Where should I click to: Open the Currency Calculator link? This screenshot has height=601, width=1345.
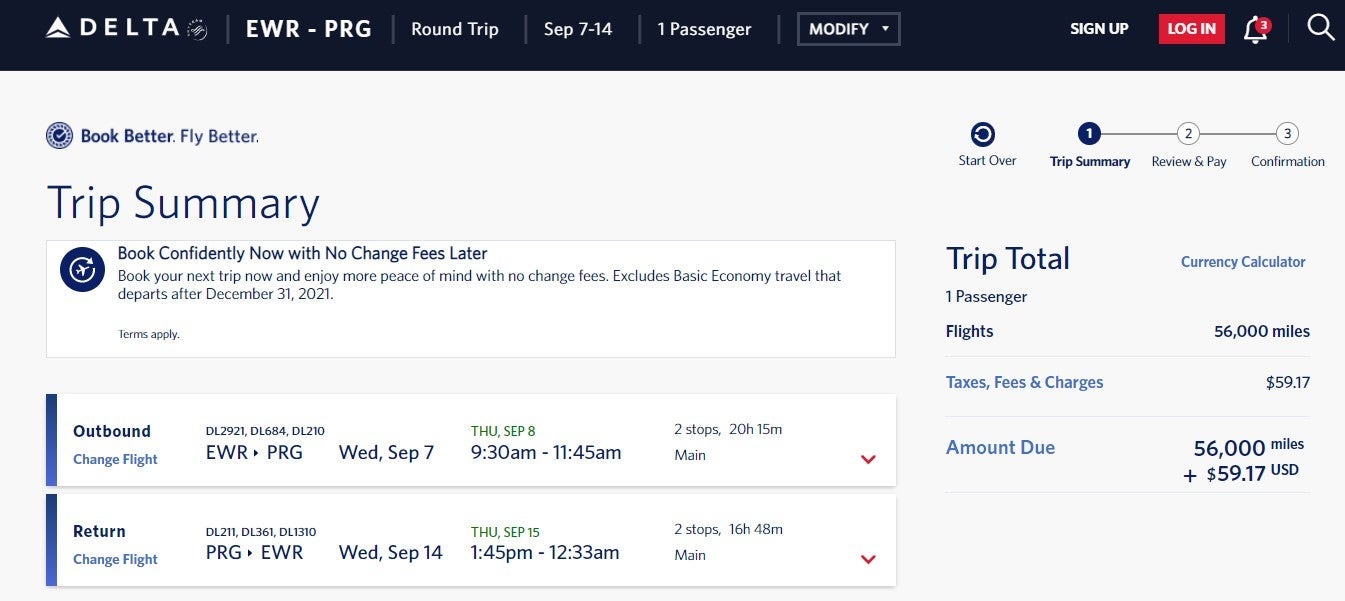(x=1243, y=262)
